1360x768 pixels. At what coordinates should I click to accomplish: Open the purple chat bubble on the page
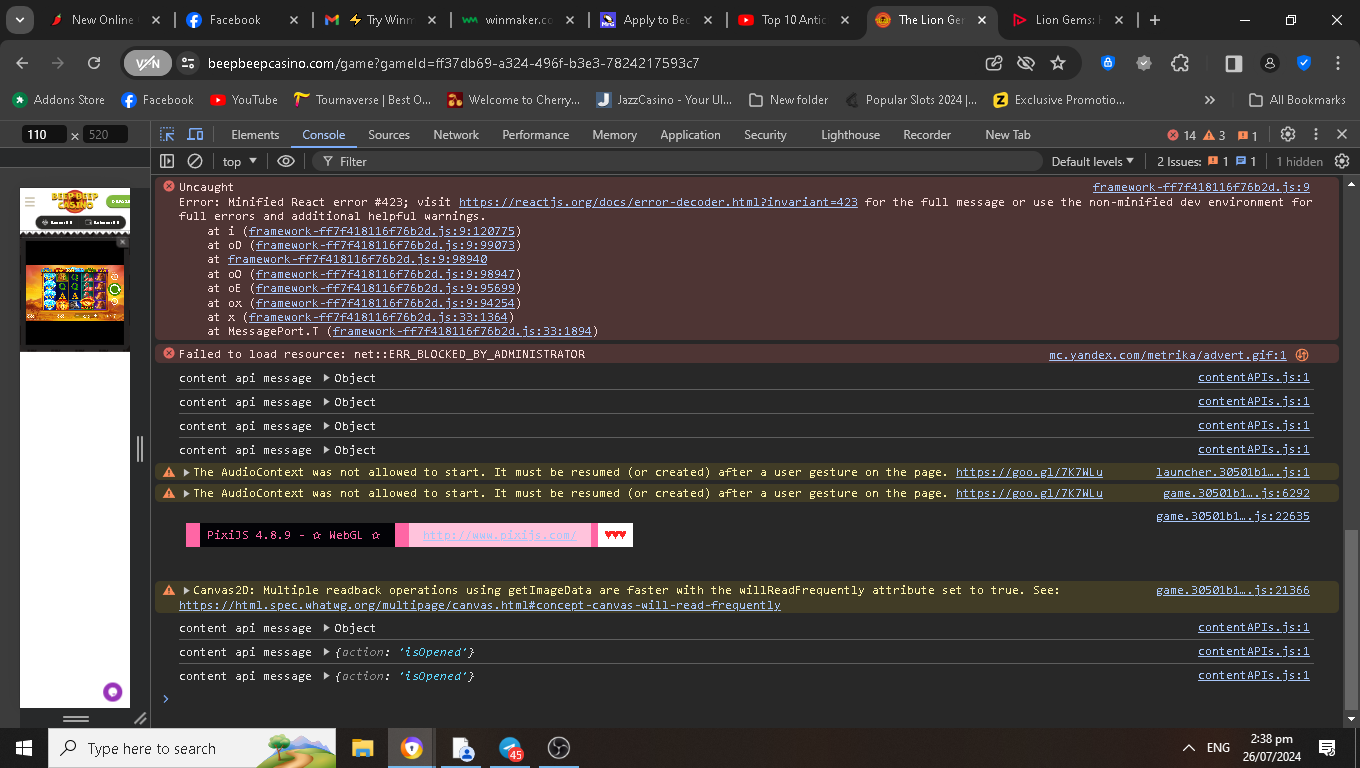(x=113, y=692)
